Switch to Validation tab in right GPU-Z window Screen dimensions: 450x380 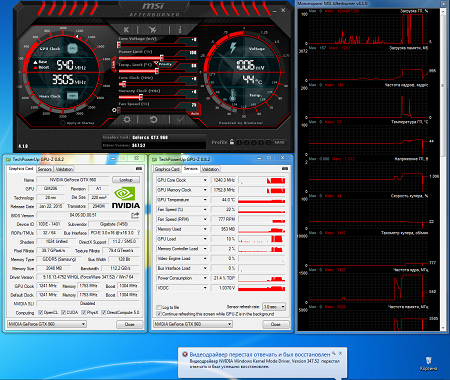(210, 169)
